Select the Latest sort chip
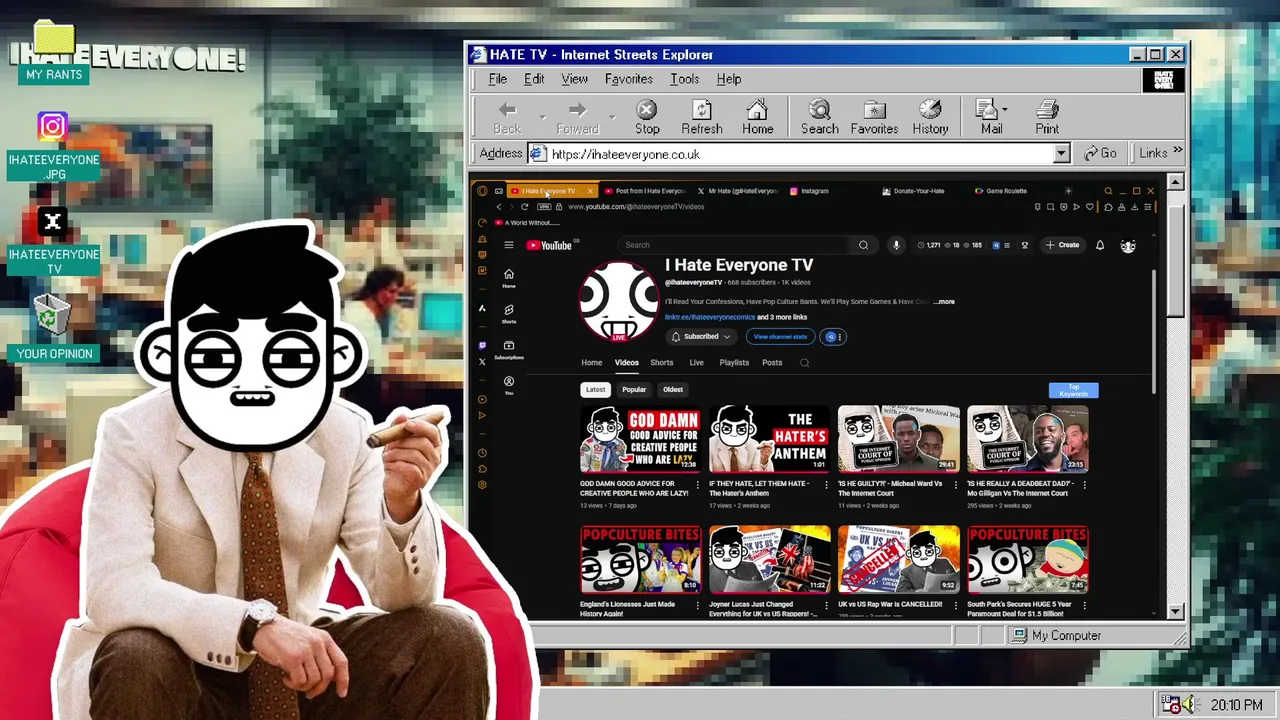Screen dimensions: 1280x720 (595, 390)
